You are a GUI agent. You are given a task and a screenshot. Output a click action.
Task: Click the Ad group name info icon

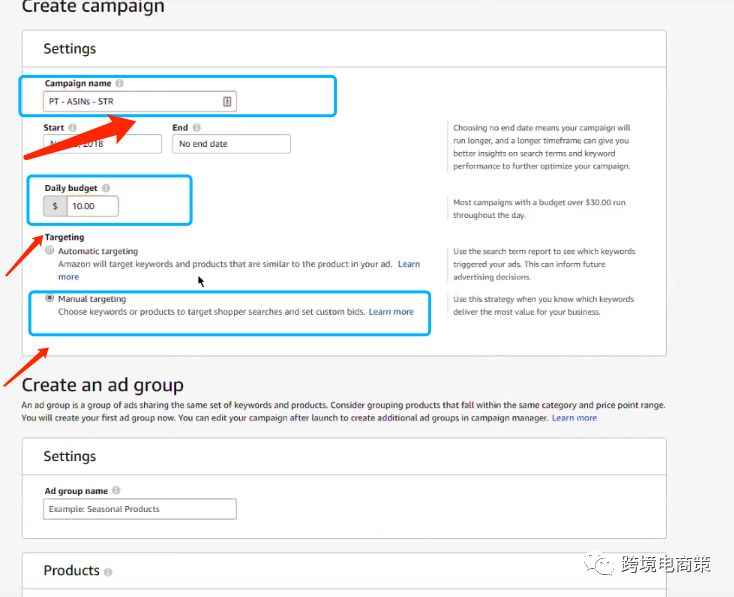116,491
